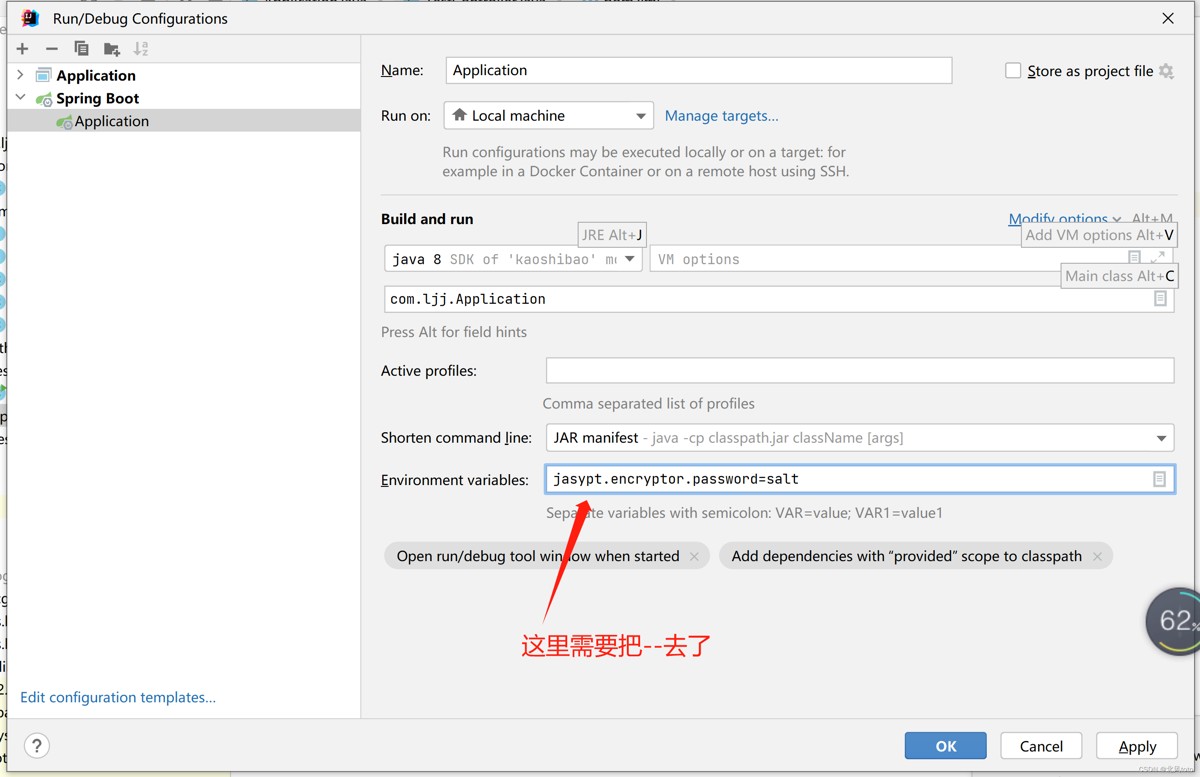
Task: Click the home icon in the Run on dropdown
Action: (459, 115)
